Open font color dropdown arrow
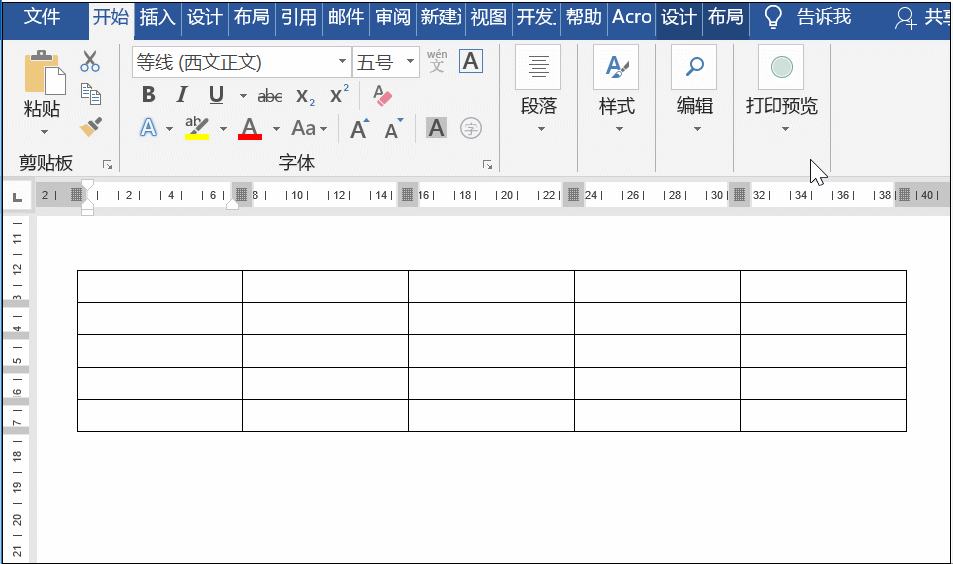Image resolution: width=953 pixels, height=564 pixels. click(x=276, y=129)
